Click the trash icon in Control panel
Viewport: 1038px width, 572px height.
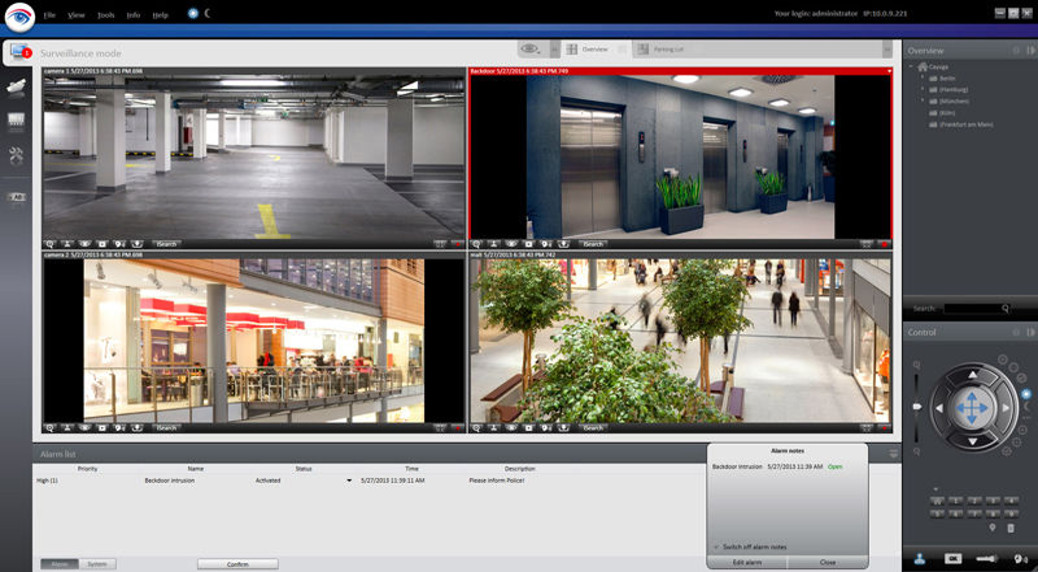(x=1010, y=527)
